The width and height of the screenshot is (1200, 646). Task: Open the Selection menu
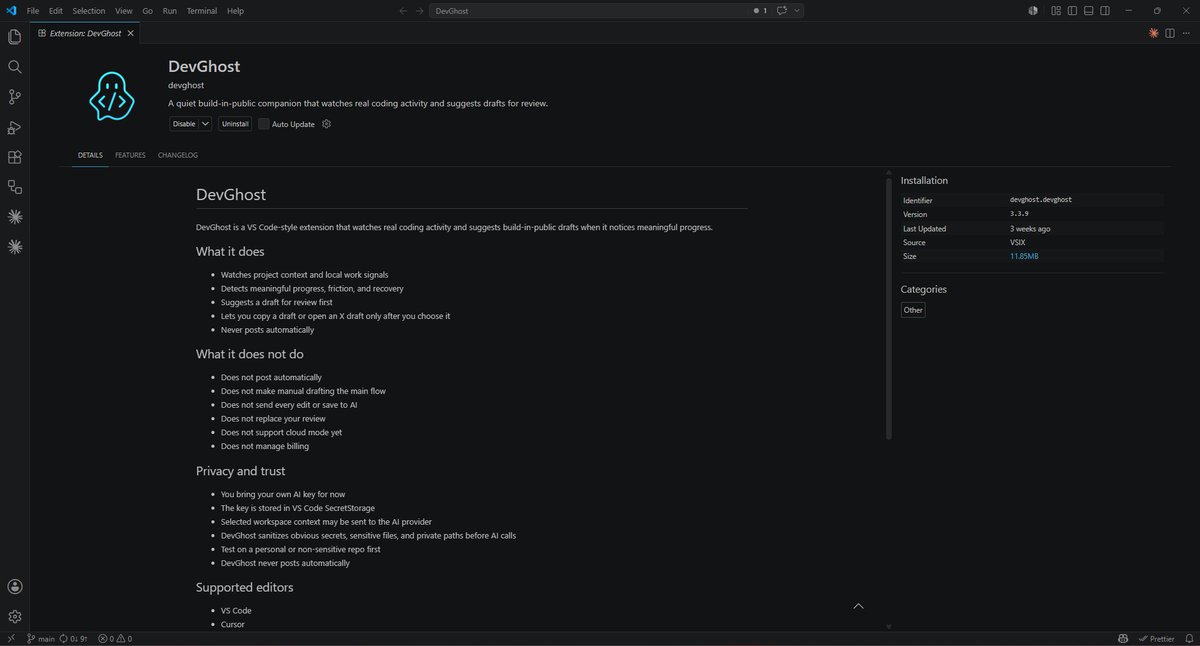pos(89,11)
